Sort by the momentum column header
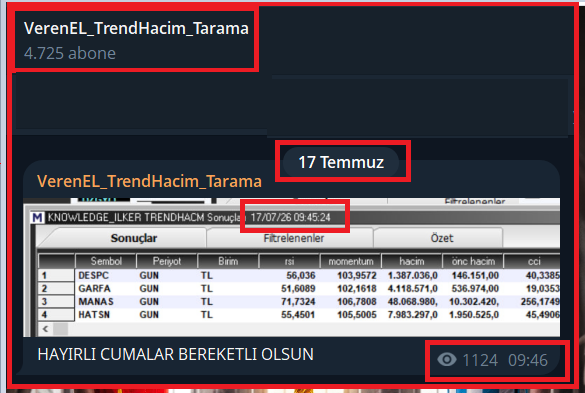This screenshot has height=393, width=585. [x=351, y=261]
